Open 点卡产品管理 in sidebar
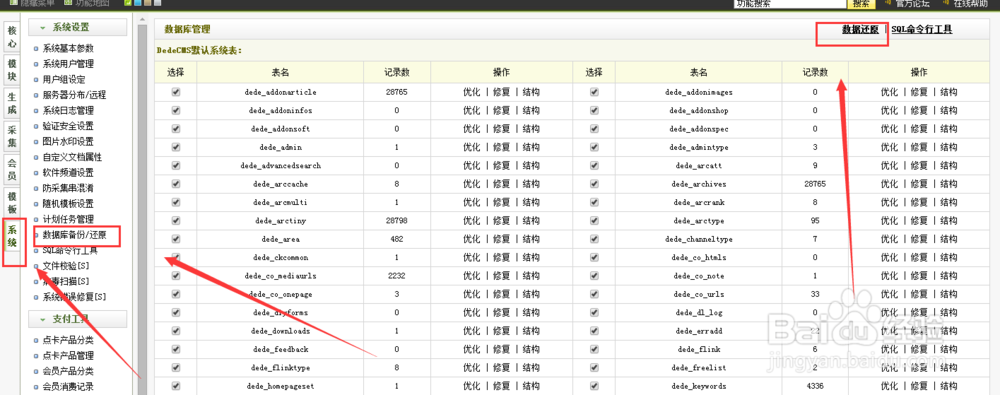This screenshot has height=395, width=1000. click(68, 355)
